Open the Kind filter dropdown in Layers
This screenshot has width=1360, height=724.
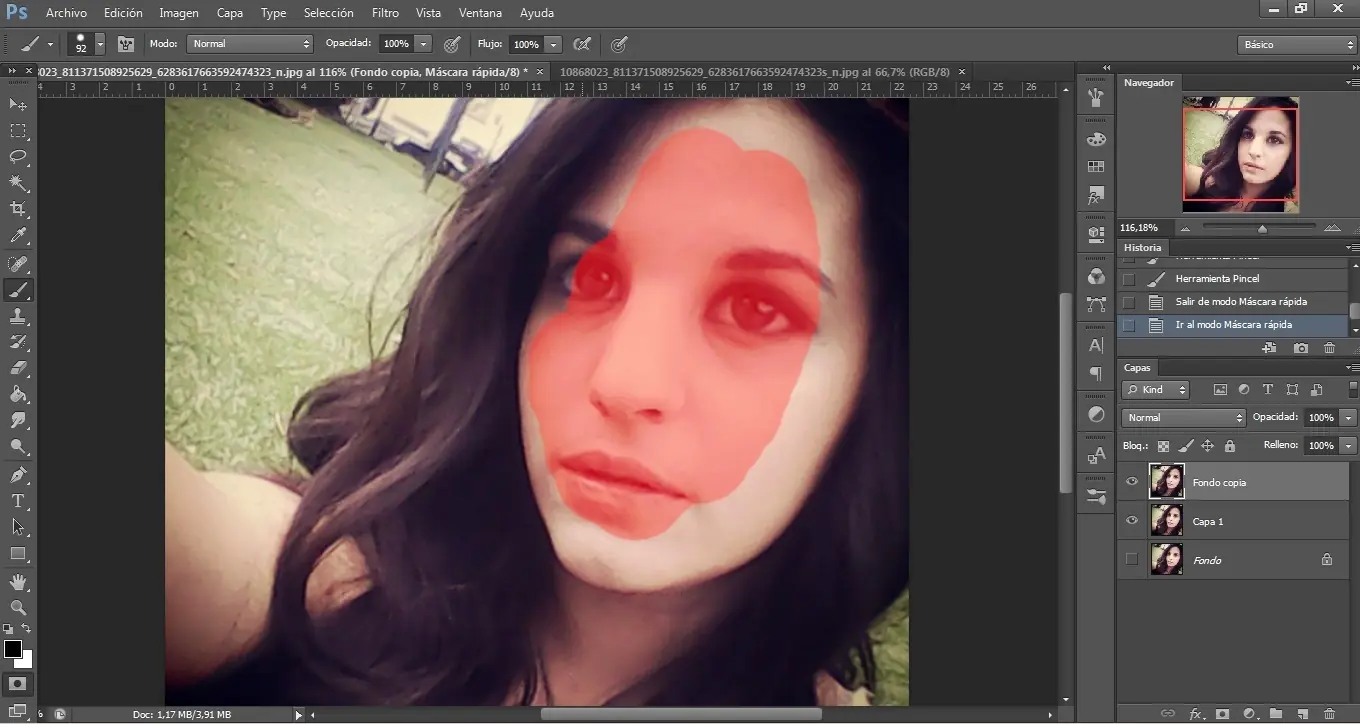(x=1155, y=390)
